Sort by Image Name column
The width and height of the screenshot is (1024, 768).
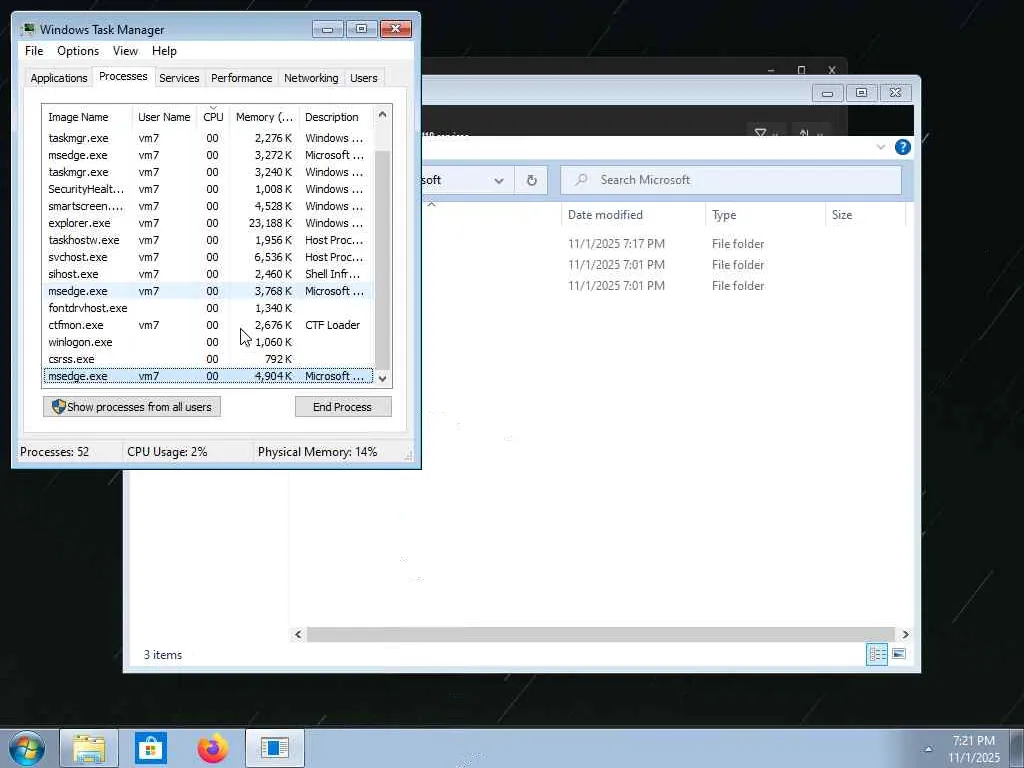(x=87, y=117)
